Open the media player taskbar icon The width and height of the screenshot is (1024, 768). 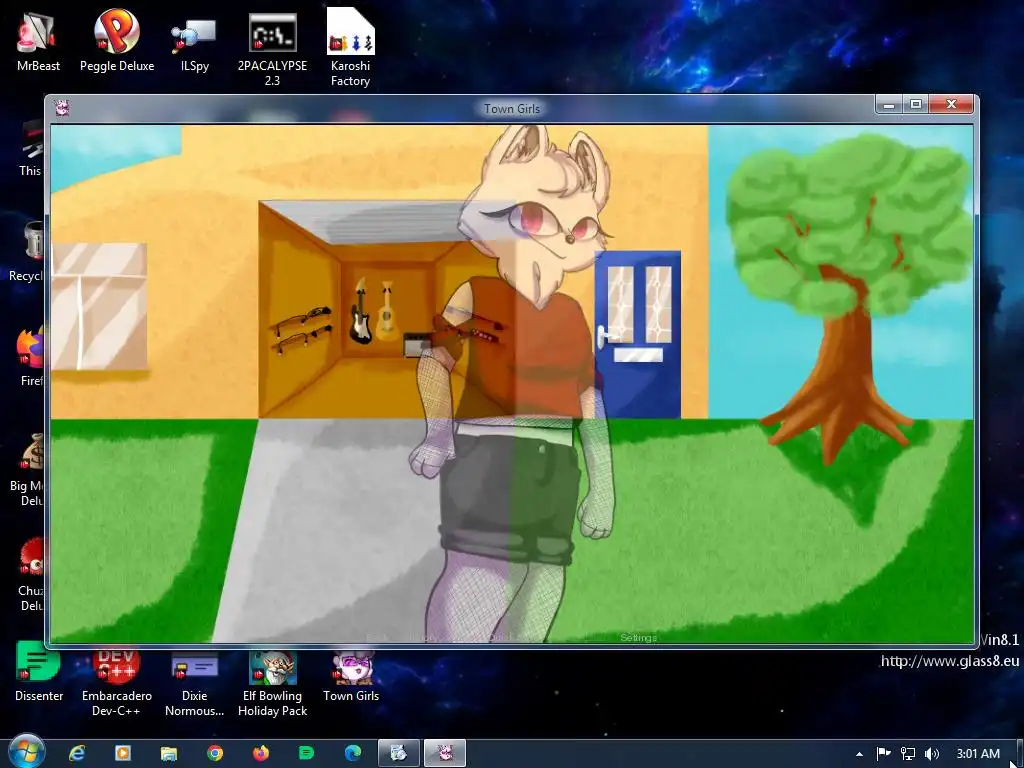123,753
